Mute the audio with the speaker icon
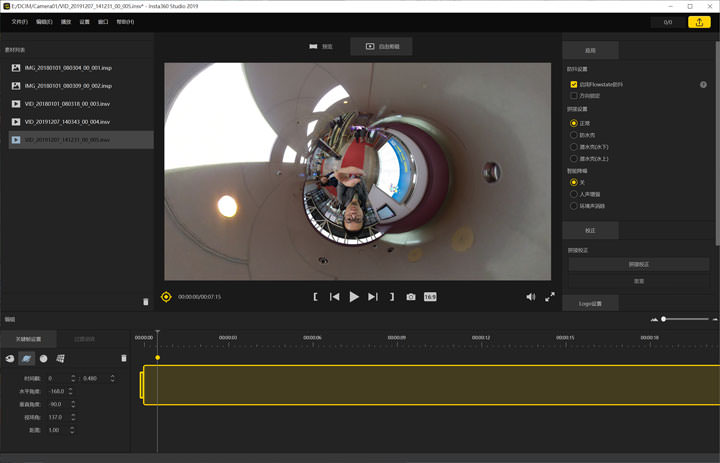This screenshot has width=720, height=463. tap(531, 297)
